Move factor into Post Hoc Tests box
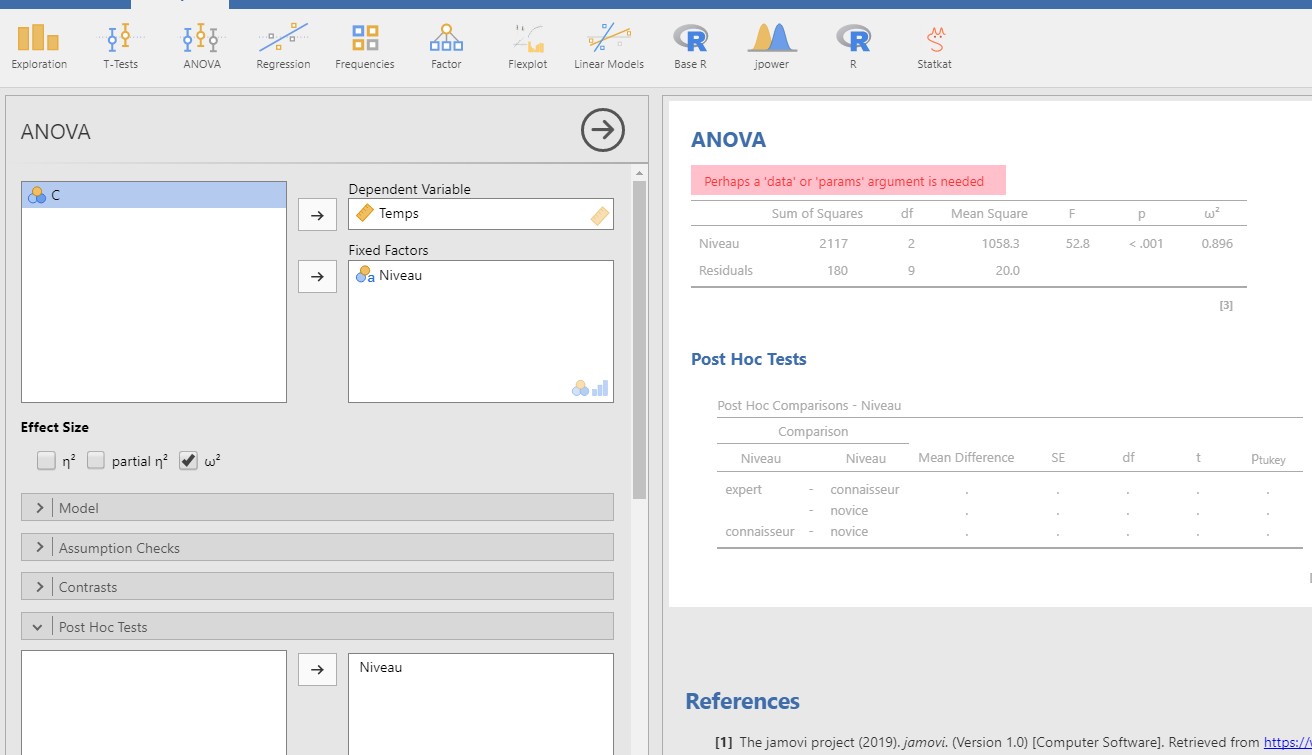 317,669
